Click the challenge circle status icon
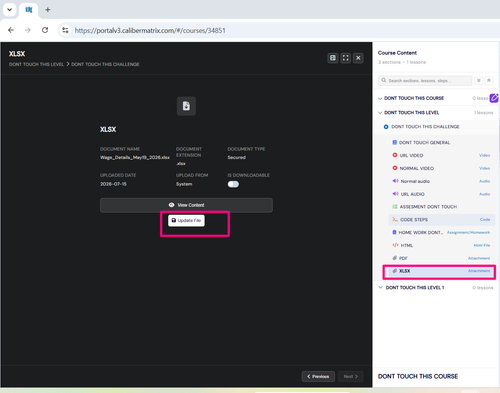The height and width of the screenshot is (393, 500). coord(386,127)
